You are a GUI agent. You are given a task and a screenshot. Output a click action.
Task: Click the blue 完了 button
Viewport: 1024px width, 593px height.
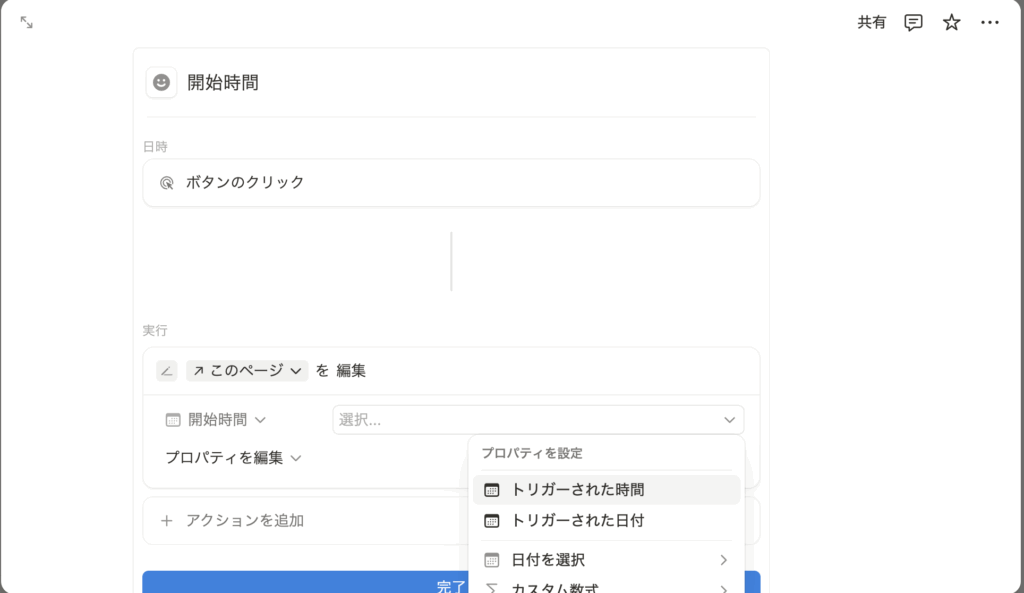(300, 584)
